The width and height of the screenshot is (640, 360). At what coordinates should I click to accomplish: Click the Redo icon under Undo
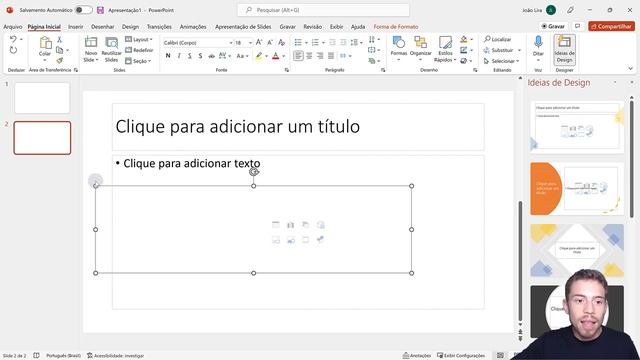click(x=13, y=50)
